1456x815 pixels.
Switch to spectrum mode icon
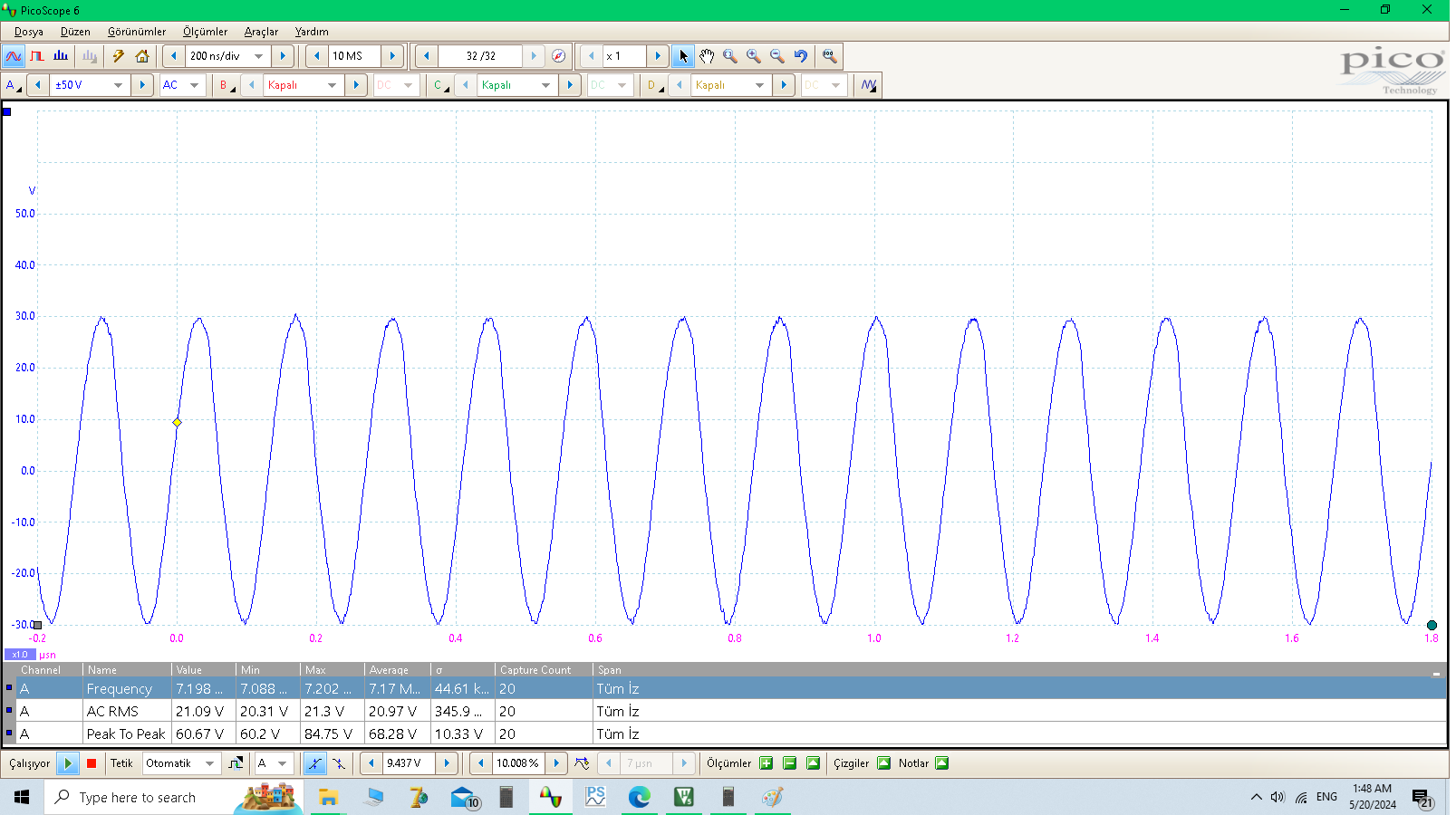tap(61, 56)
